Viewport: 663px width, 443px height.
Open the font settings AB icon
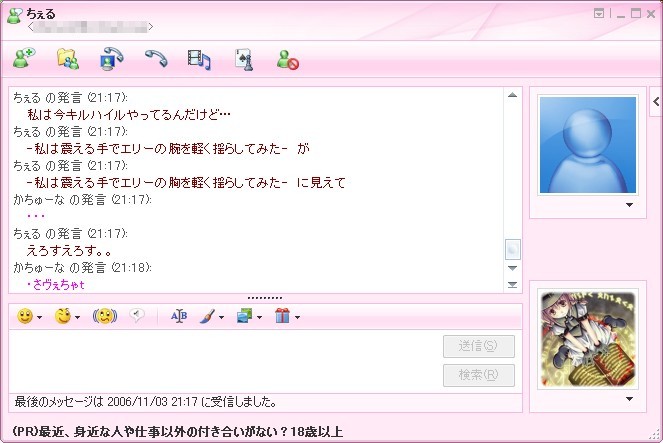click(179, 316)
